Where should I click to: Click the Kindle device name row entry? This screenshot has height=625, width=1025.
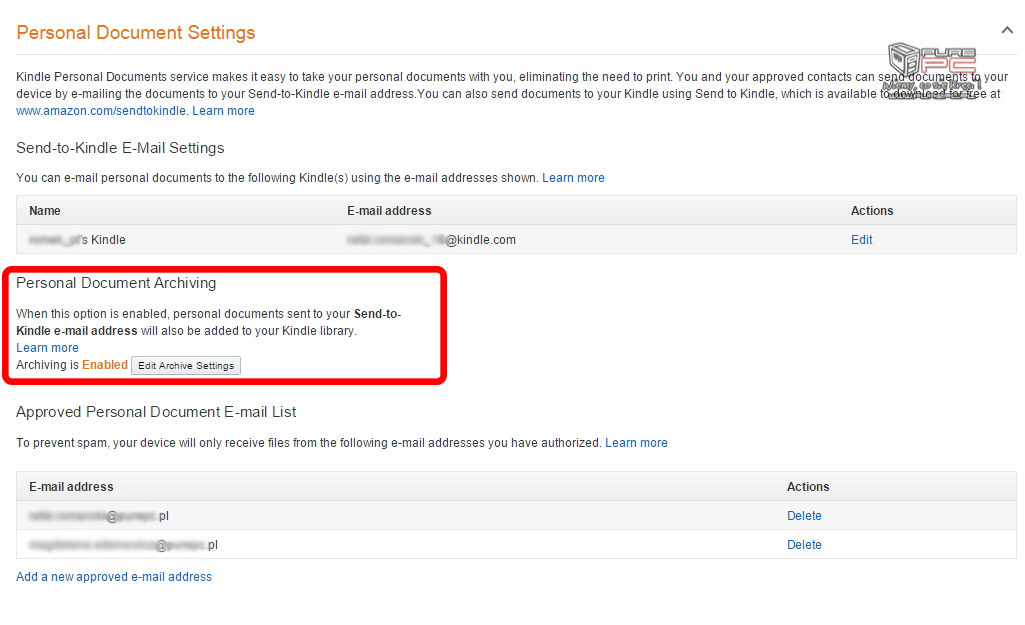(77, 240)
